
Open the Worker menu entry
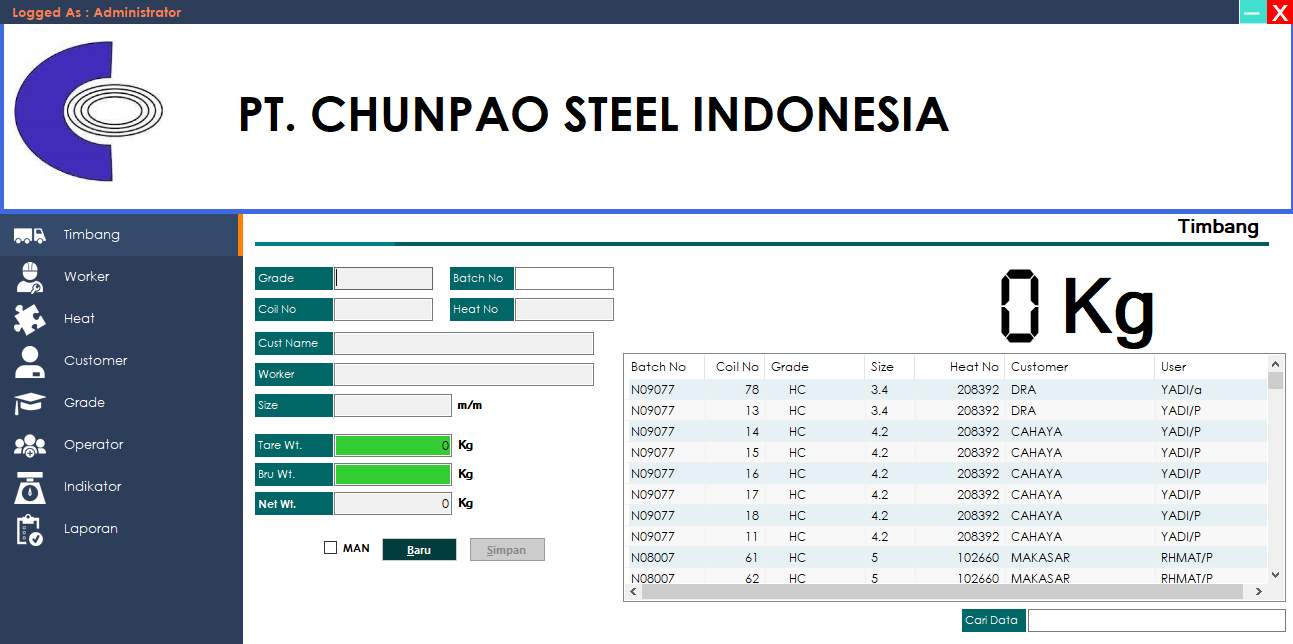(x=87, y=277)
